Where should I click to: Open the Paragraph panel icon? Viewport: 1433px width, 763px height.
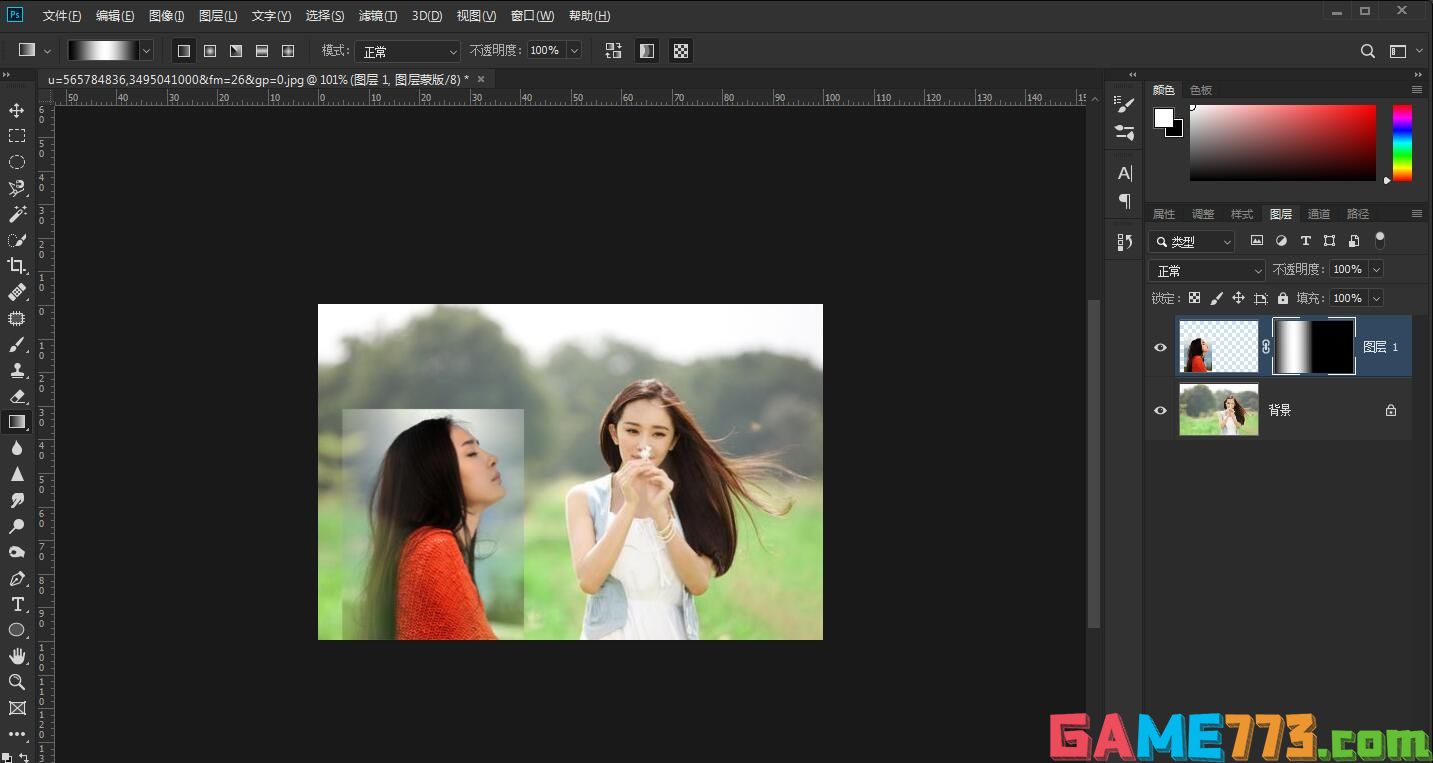(1125, 201)
